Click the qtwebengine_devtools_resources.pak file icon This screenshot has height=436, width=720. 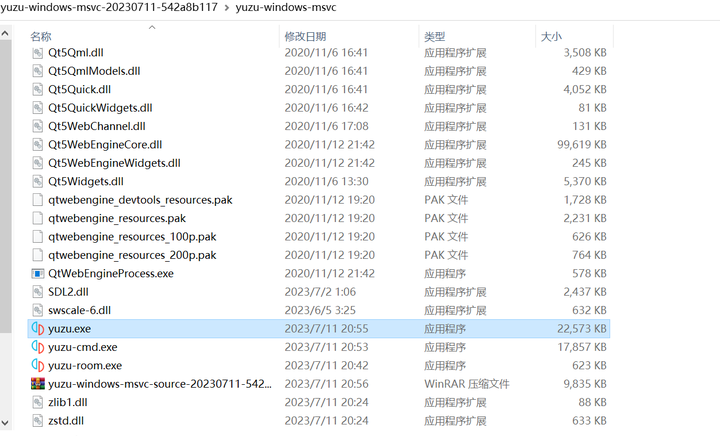tap(38, 200)
